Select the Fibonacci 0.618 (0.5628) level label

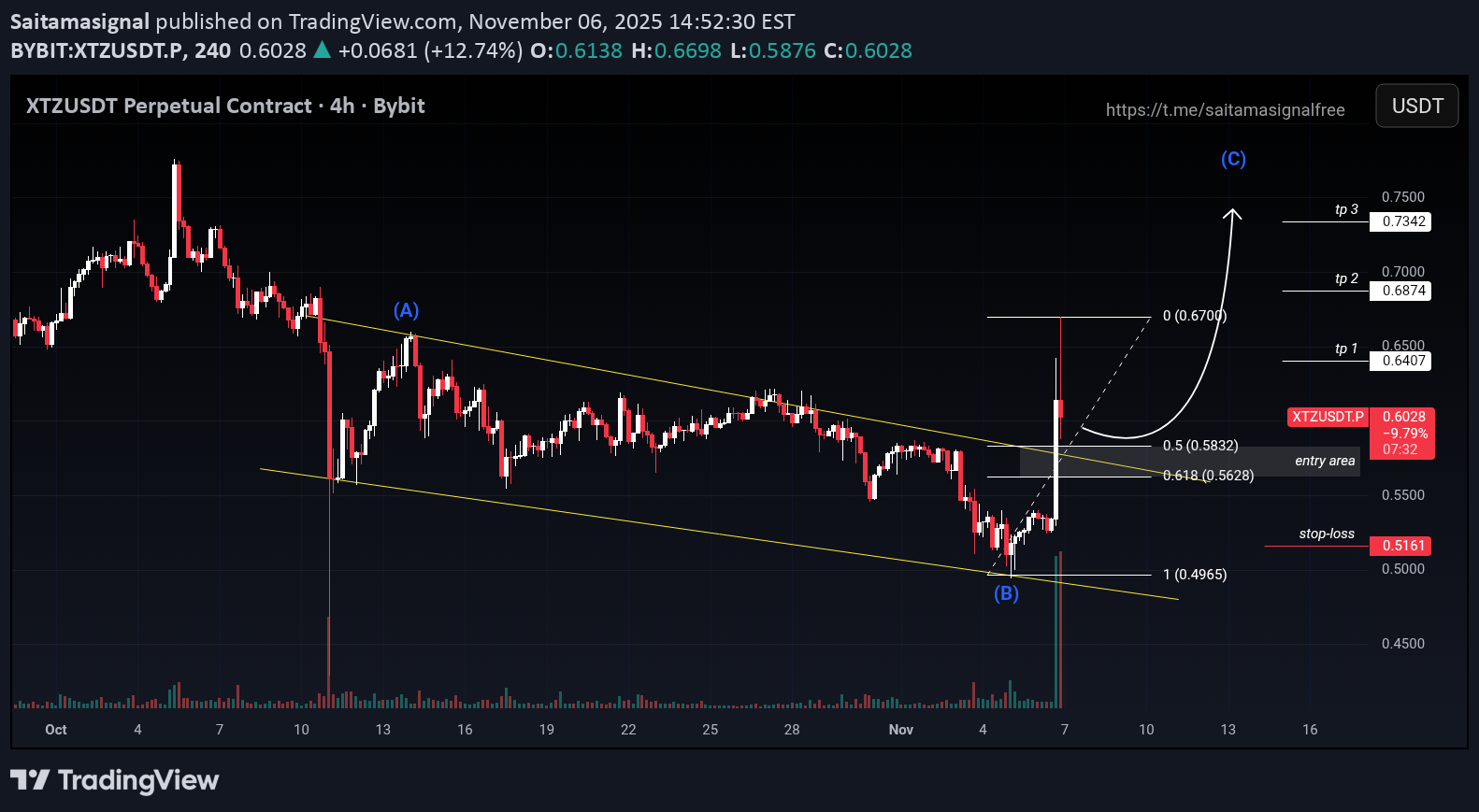(x=1208, y=476)
